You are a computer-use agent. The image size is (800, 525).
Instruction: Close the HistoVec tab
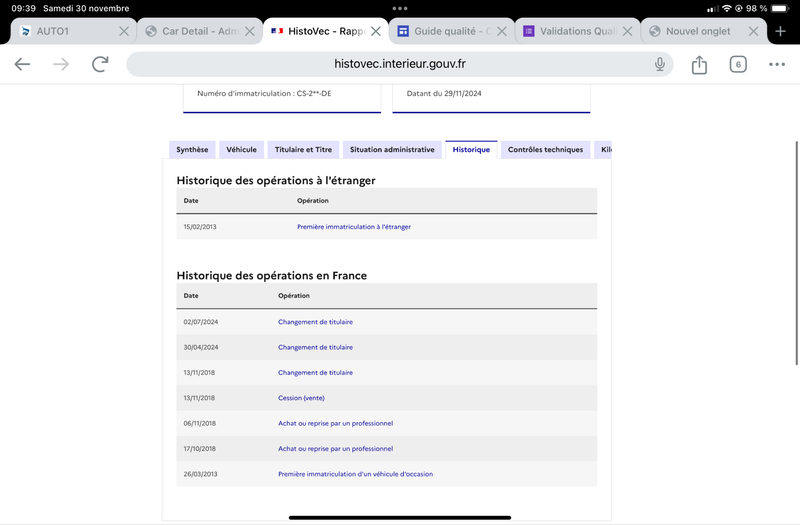coord(376,31)
